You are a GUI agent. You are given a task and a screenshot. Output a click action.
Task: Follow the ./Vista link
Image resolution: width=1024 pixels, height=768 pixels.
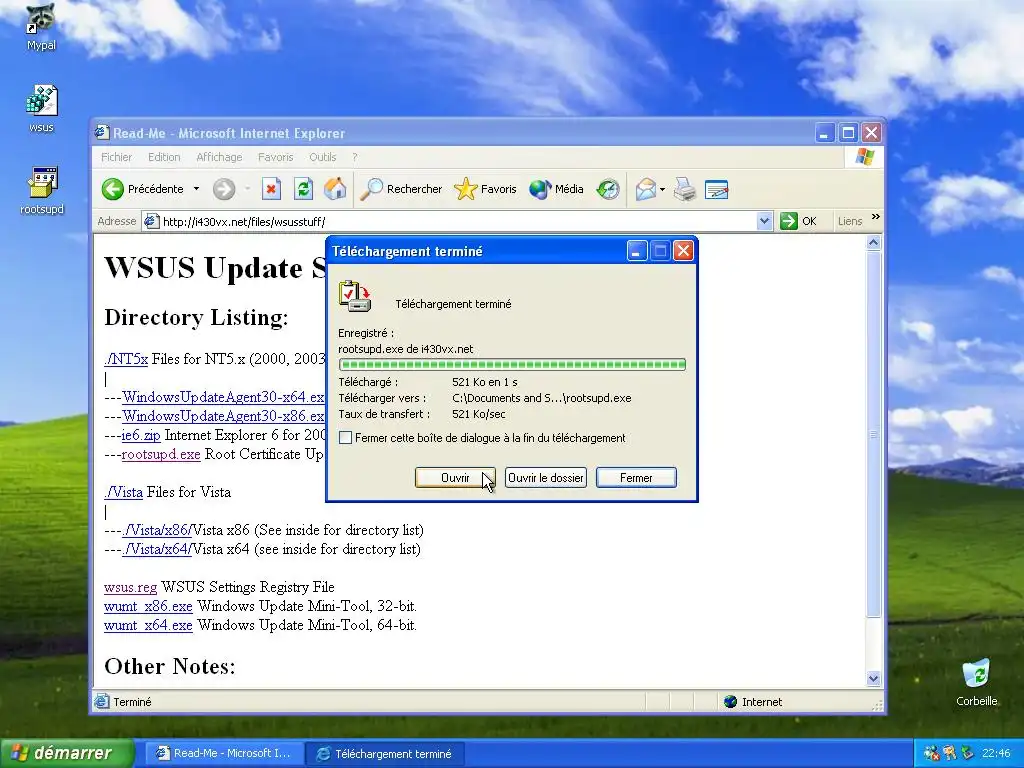click(123, 492)
